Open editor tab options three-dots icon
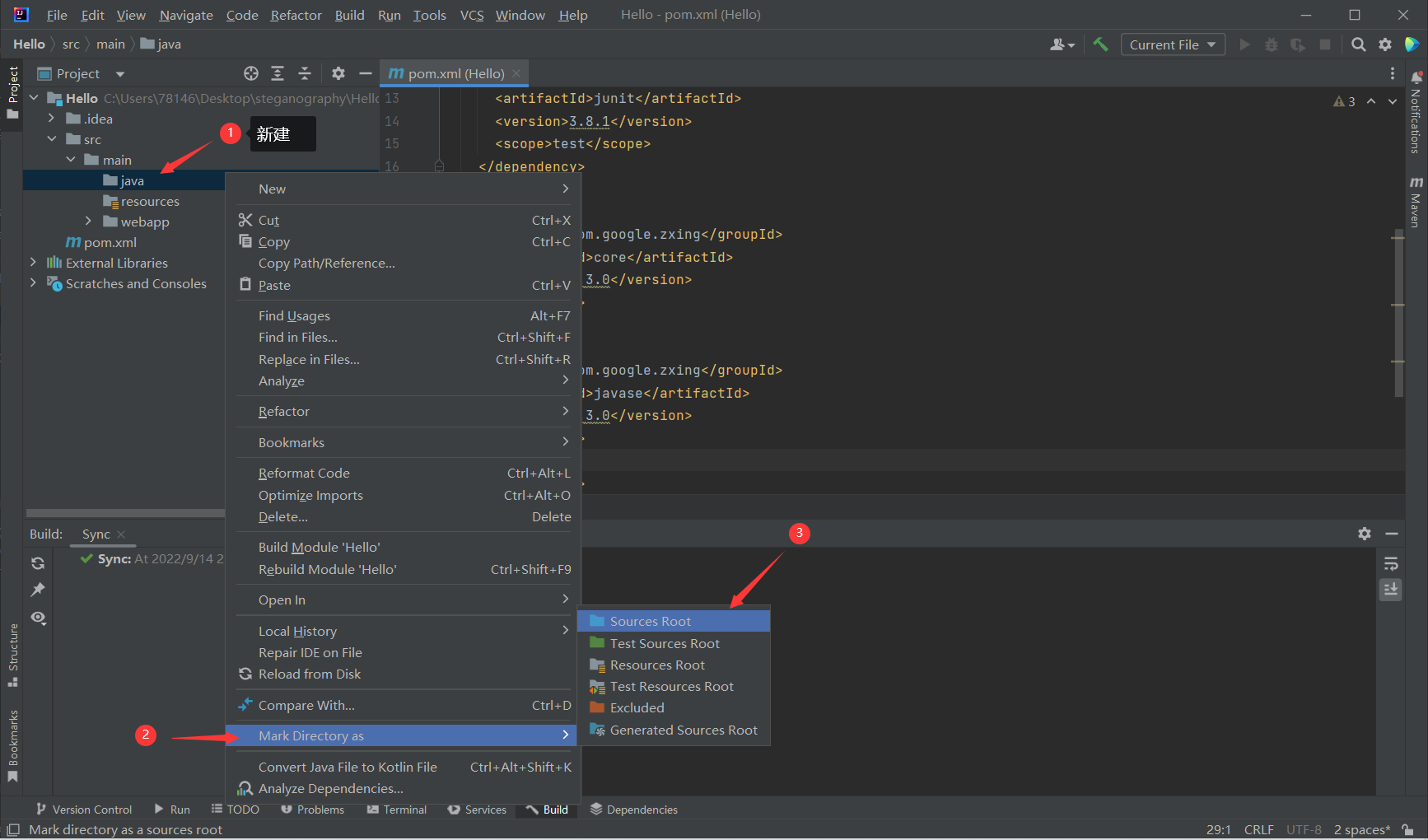The image size is (1428, 840). point(1393,73)
